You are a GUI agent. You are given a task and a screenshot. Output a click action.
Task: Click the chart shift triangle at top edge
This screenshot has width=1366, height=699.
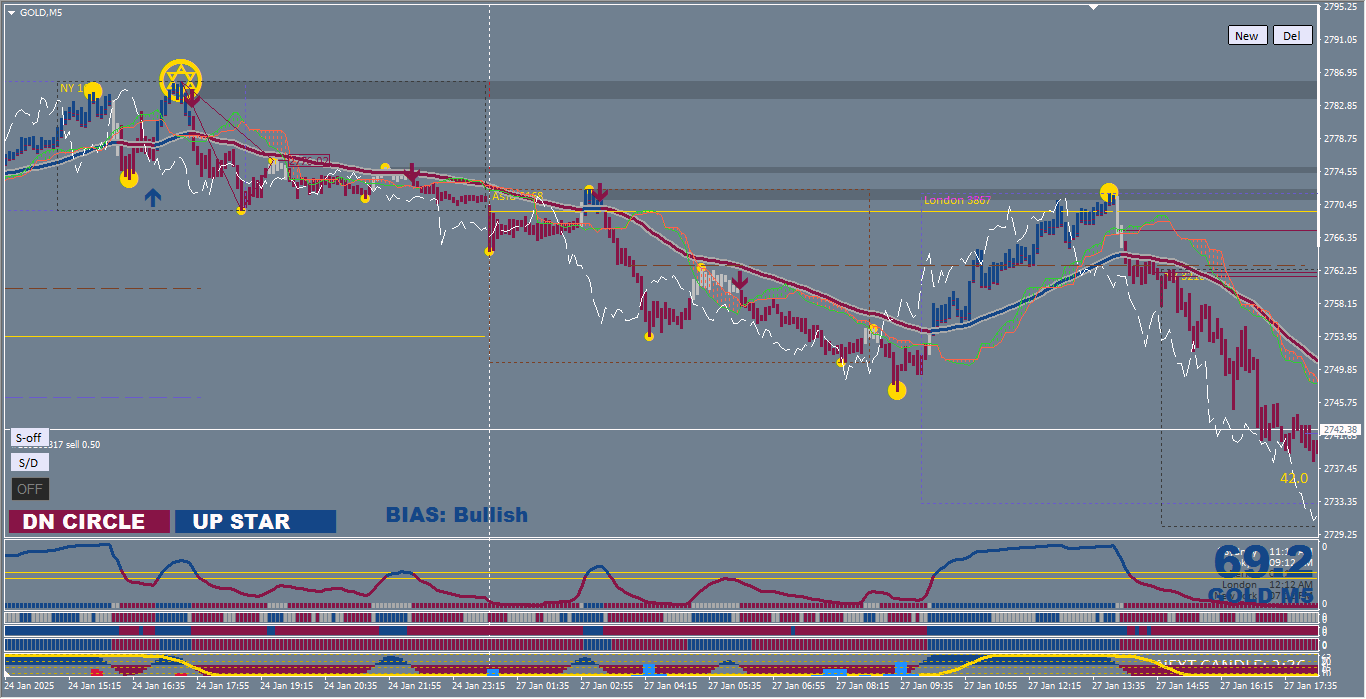1093,7
